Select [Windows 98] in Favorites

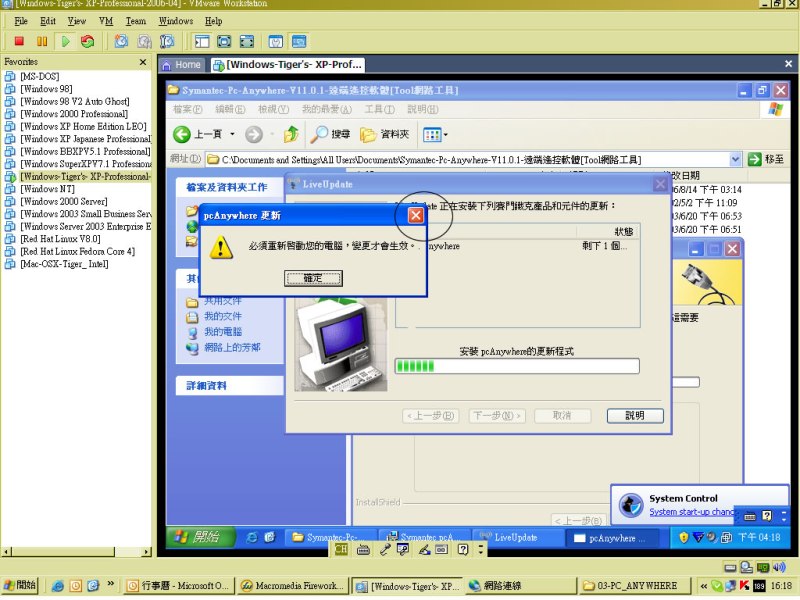[x=46, y=89]
